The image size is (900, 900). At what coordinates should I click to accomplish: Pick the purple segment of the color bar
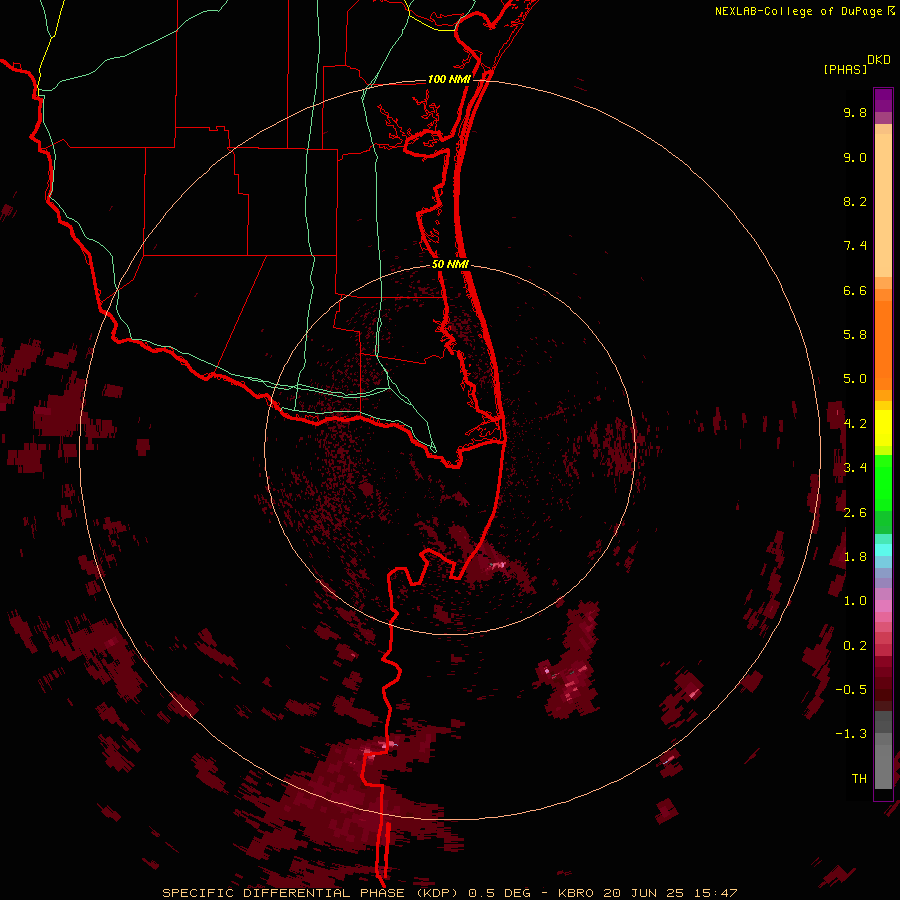(883, 101)
